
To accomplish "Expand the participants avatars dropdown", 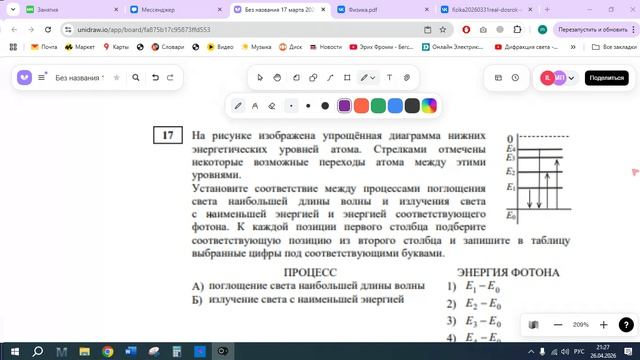I will click(x=571, y=78).
